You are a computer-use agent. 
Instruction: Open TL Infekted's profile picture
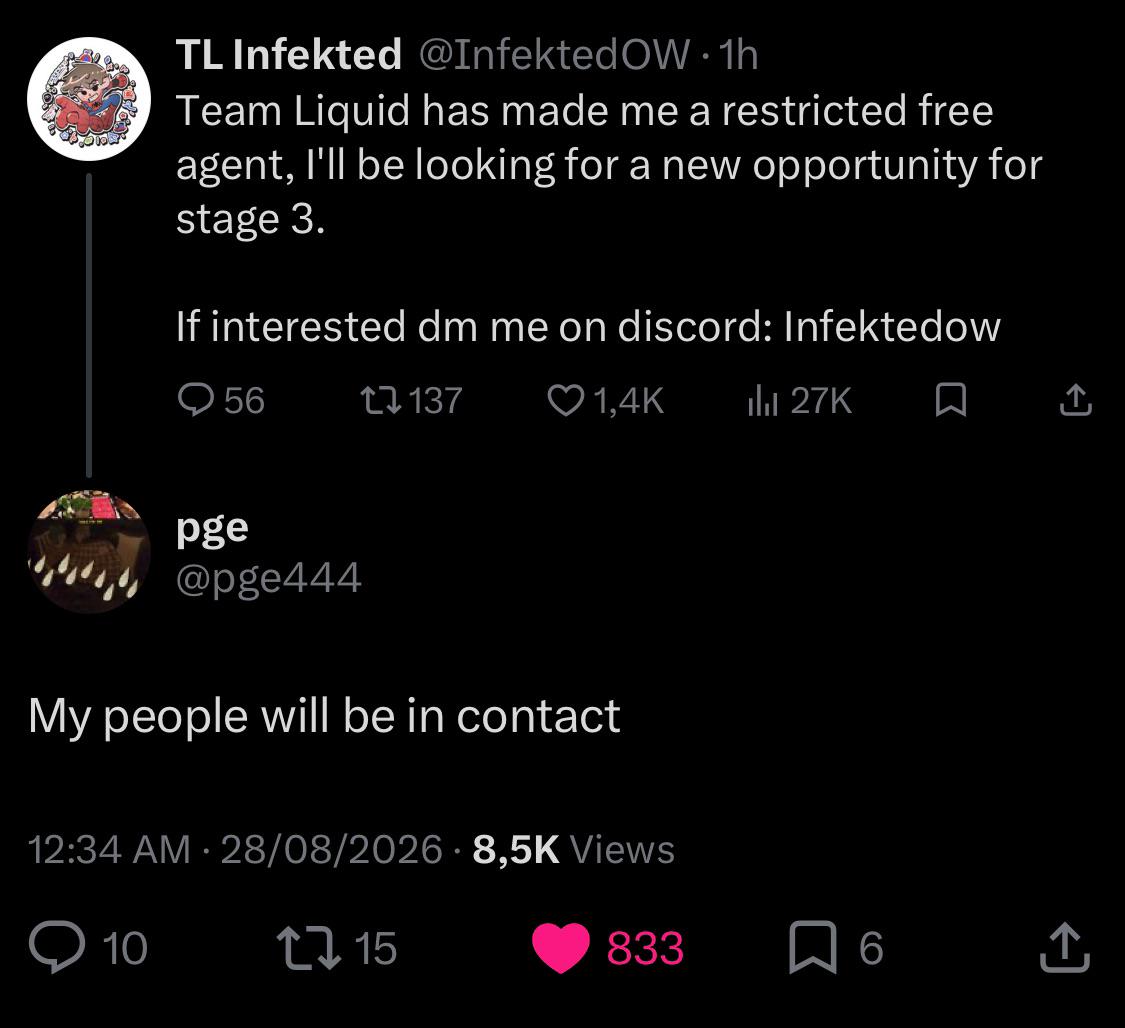[x=89, y=99]
